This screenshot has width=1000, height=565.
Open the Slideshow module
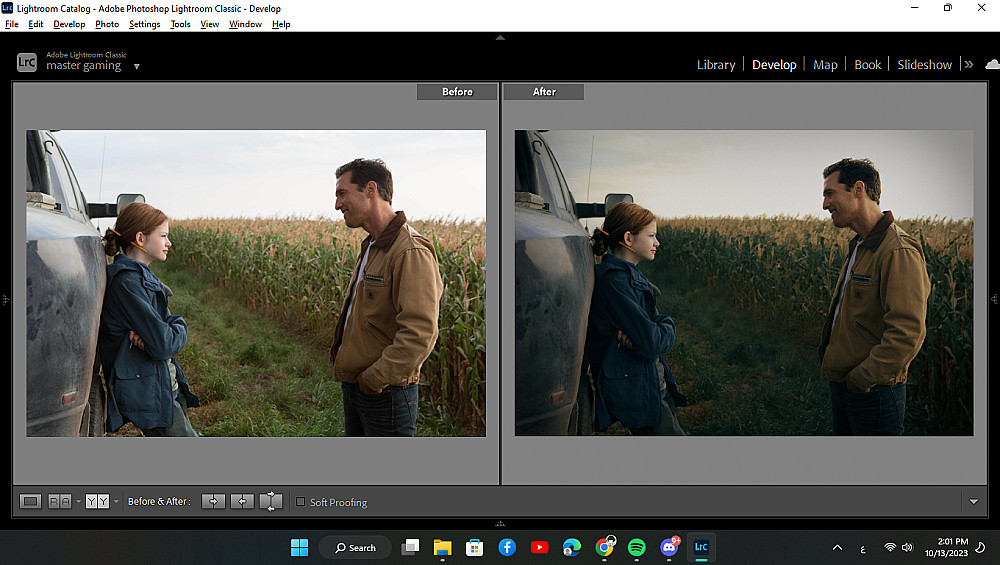coord(924,64)
